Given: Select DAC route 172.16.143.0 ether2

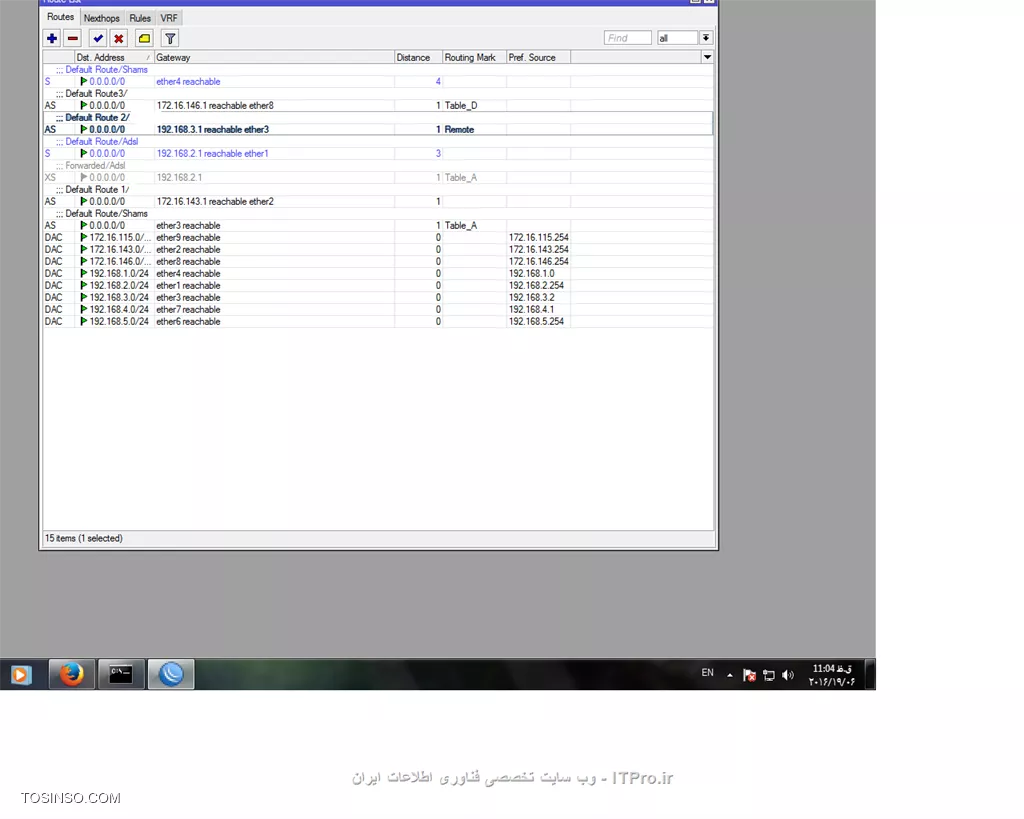Looking at the screenshot, I should pyautogui.click(x=377, y=249).
